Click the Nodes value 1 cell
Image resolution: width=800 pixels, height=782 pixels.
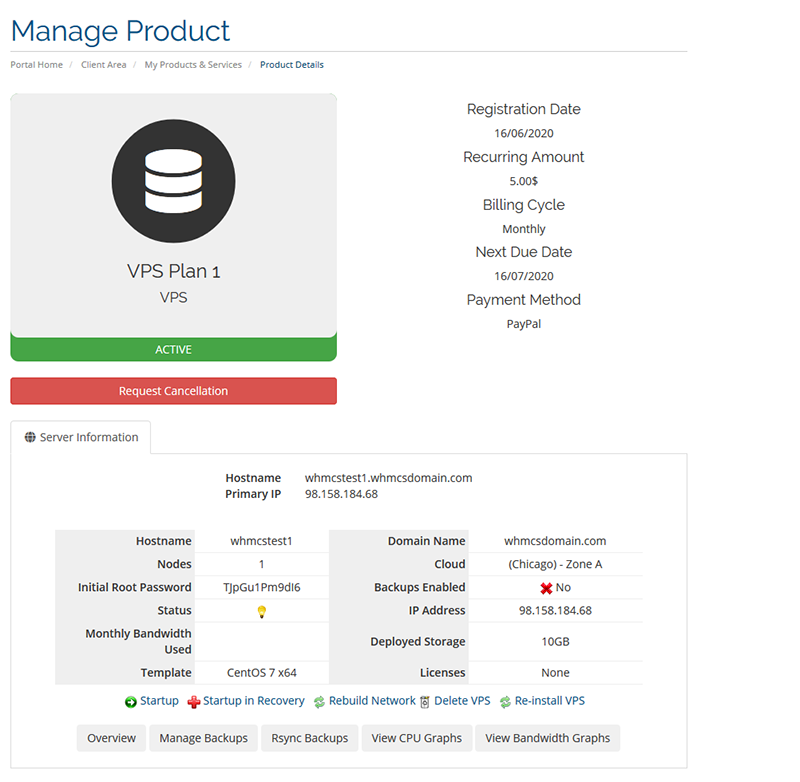[262, 564]
